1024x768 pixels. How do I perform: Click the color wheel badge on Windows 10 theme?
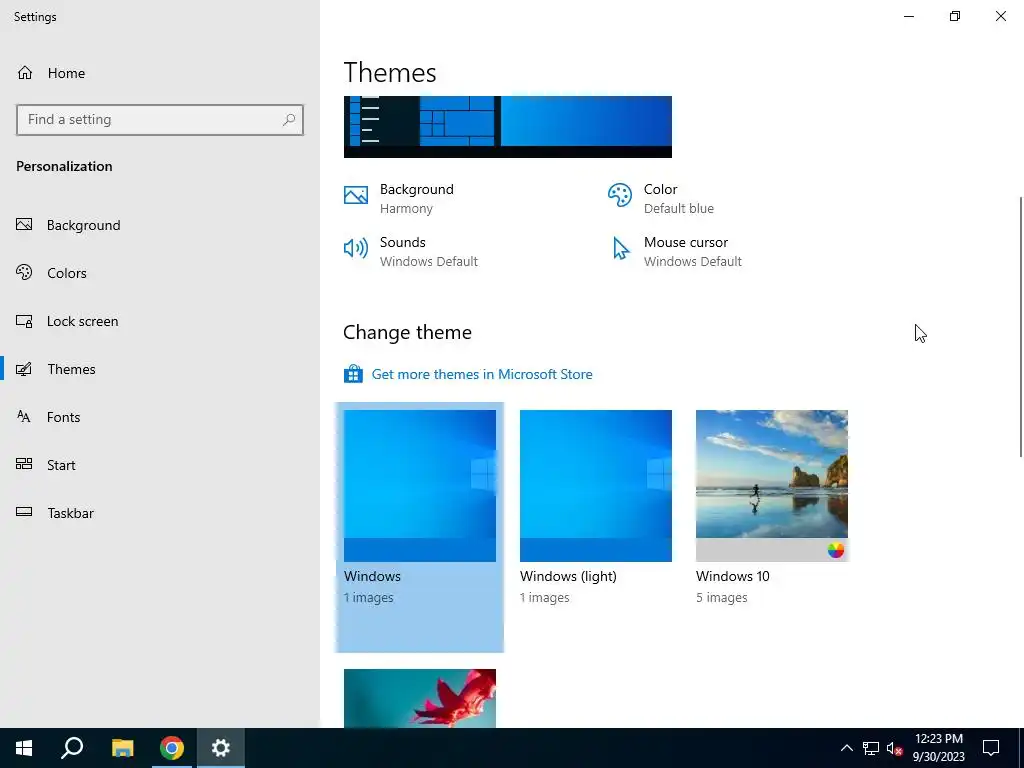click(836, 550)
